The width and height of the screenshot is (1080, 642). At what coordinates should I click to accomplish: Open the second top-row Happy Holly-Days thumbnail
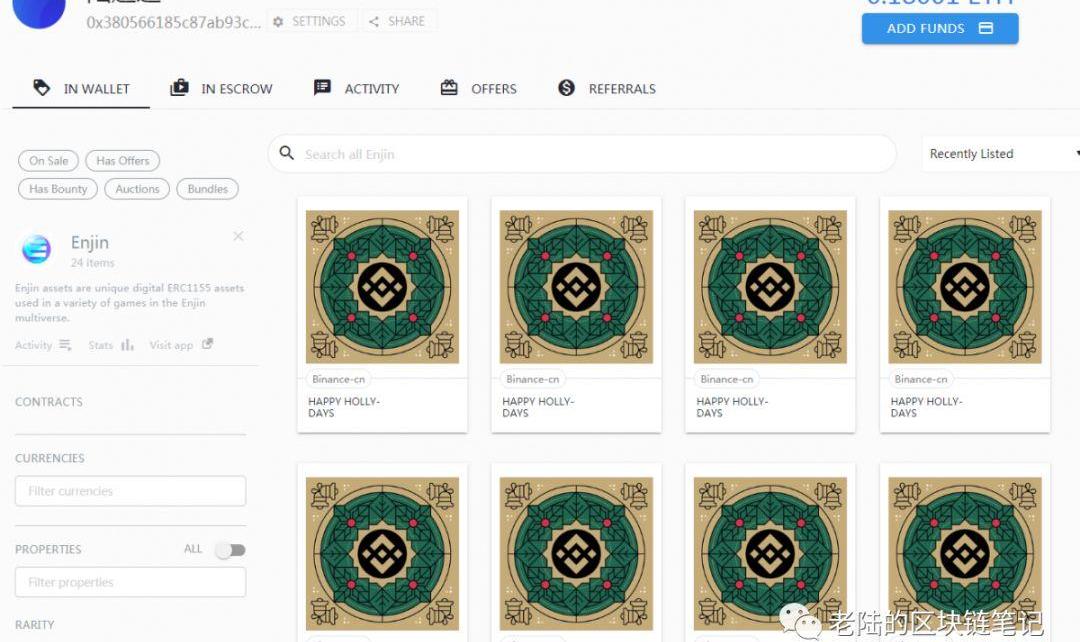pos(577,287)
